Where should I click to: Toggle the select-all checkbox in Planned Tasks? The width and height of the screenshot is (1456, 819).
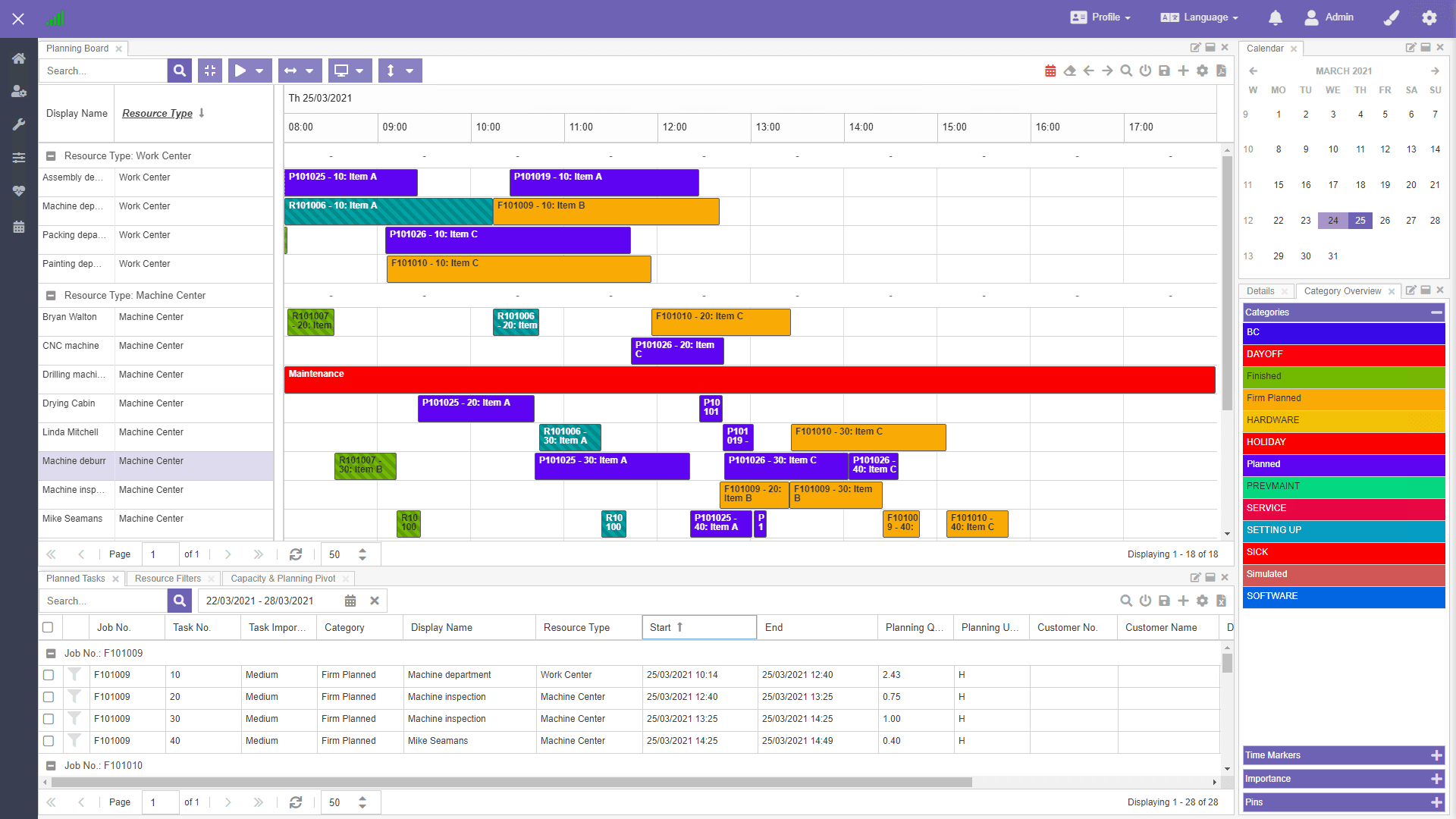(x=49, y=627)
